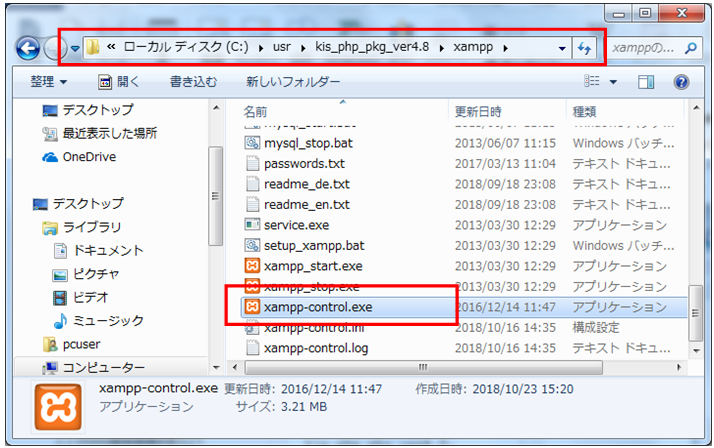Click the Help question mark icon
714x448 pixels.
[681, 81]
